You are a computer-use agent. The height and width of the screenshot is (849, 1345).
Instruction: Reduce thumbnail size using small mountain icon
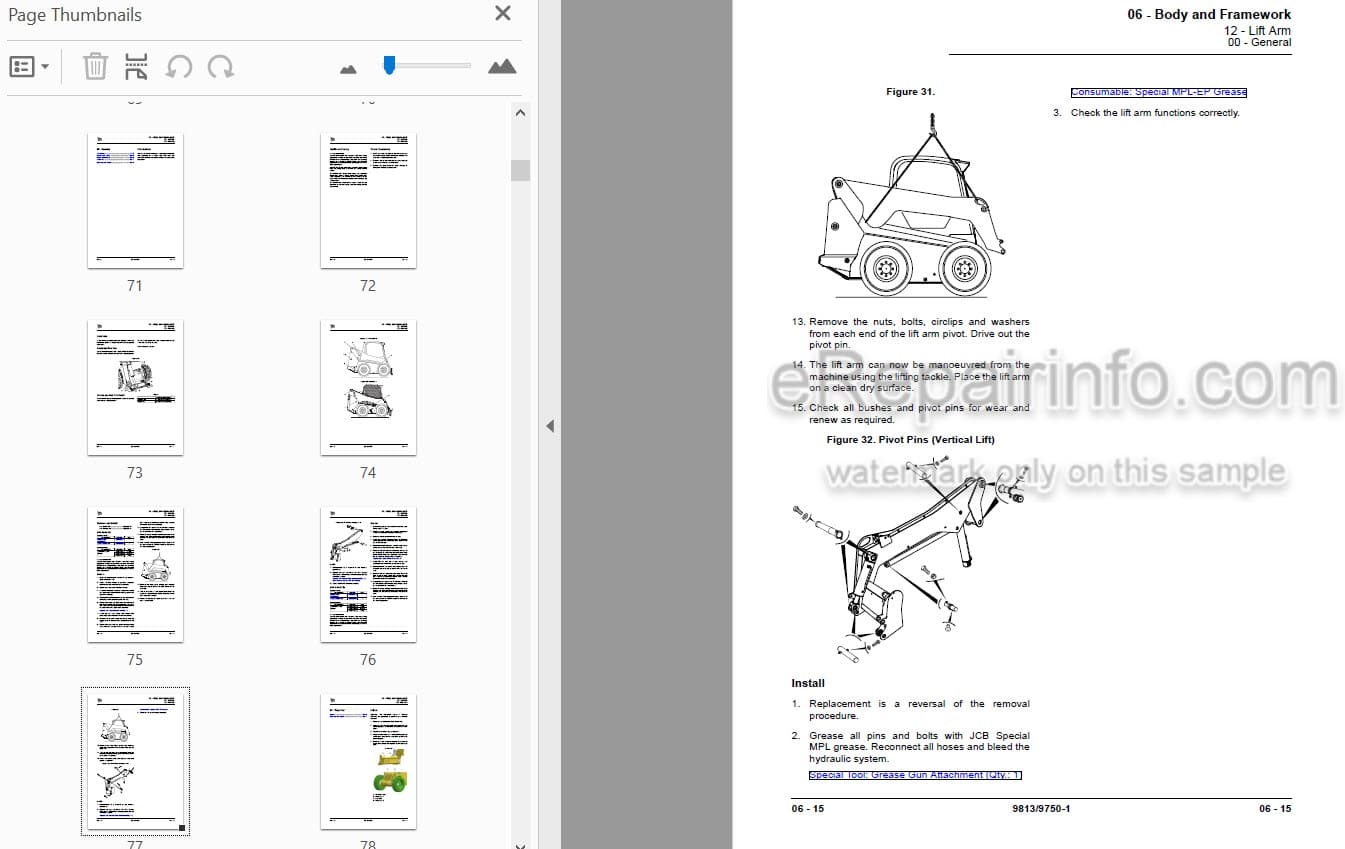[348, 69]
